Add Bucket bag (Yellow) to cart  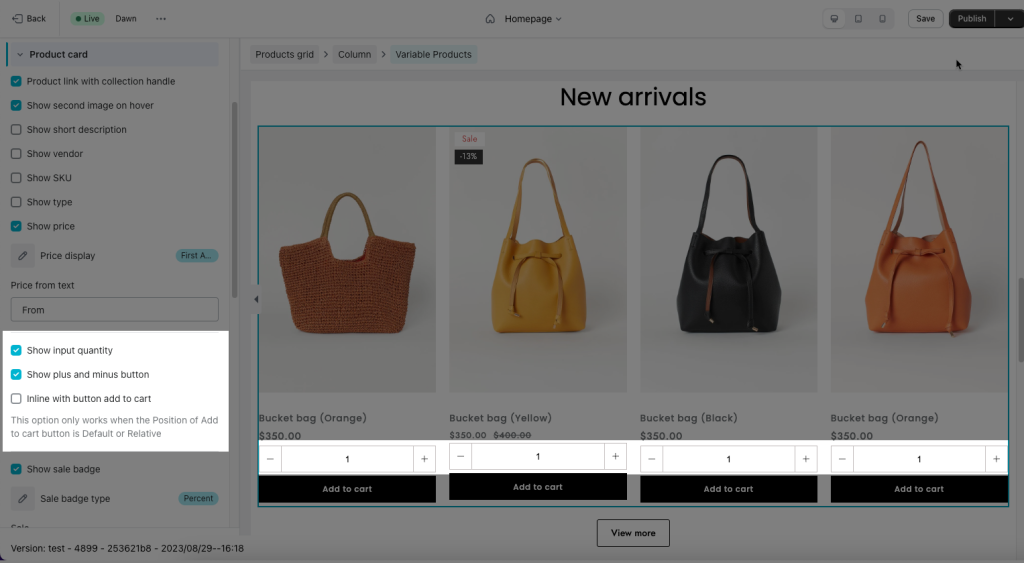538,487
